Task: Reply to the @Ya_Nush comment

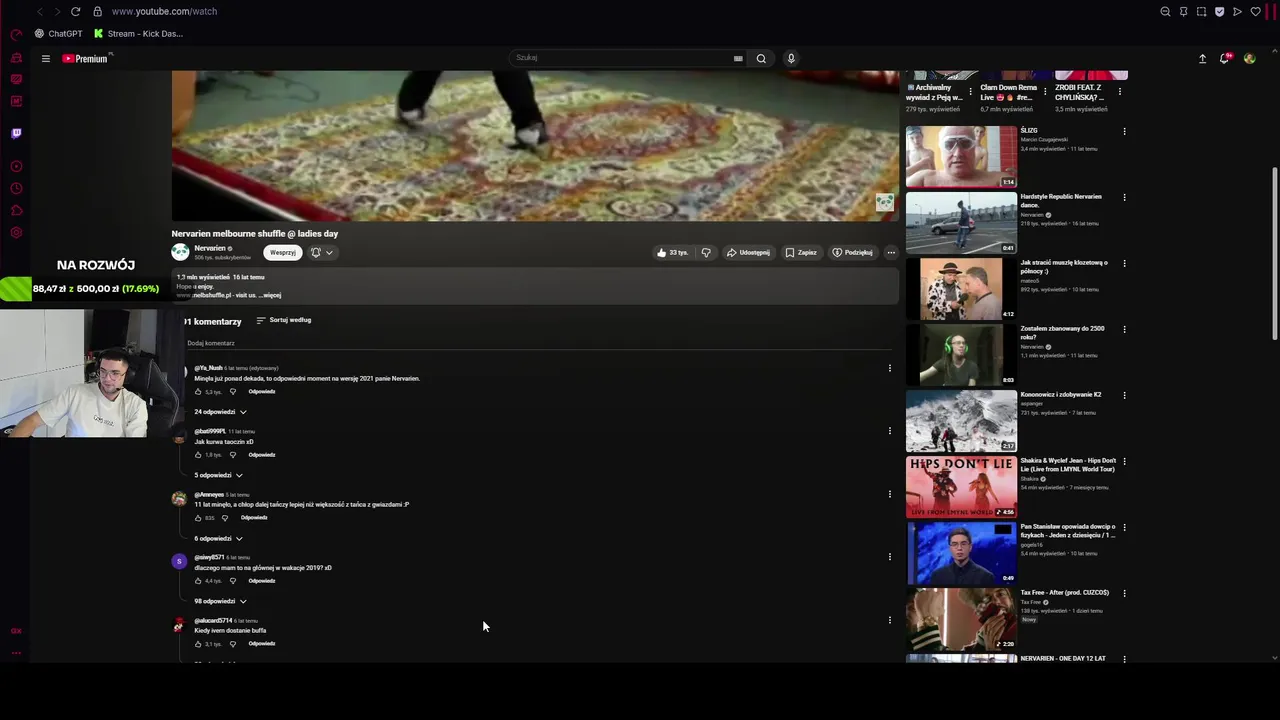Action: (x=262, y=391)
